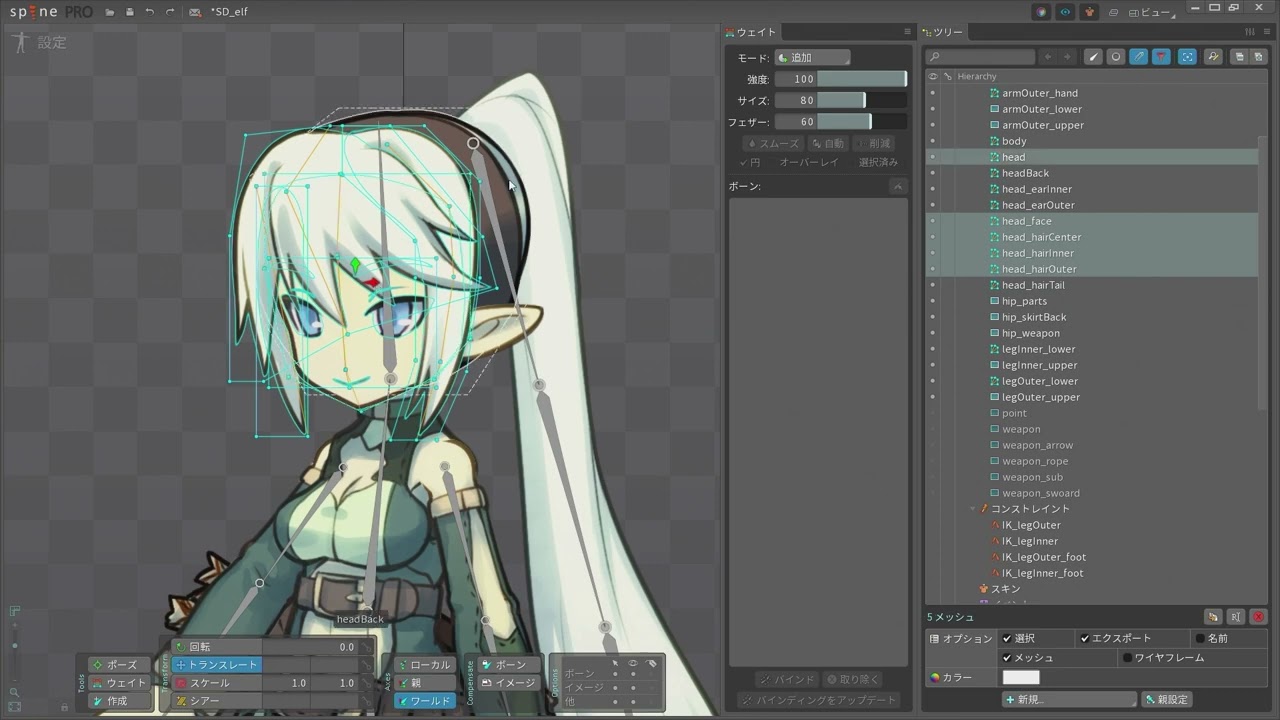The width and height of the screenshot is (1280, 720).
Task: Open the tree panel settings sliders icon
Action: point(1250,32)
